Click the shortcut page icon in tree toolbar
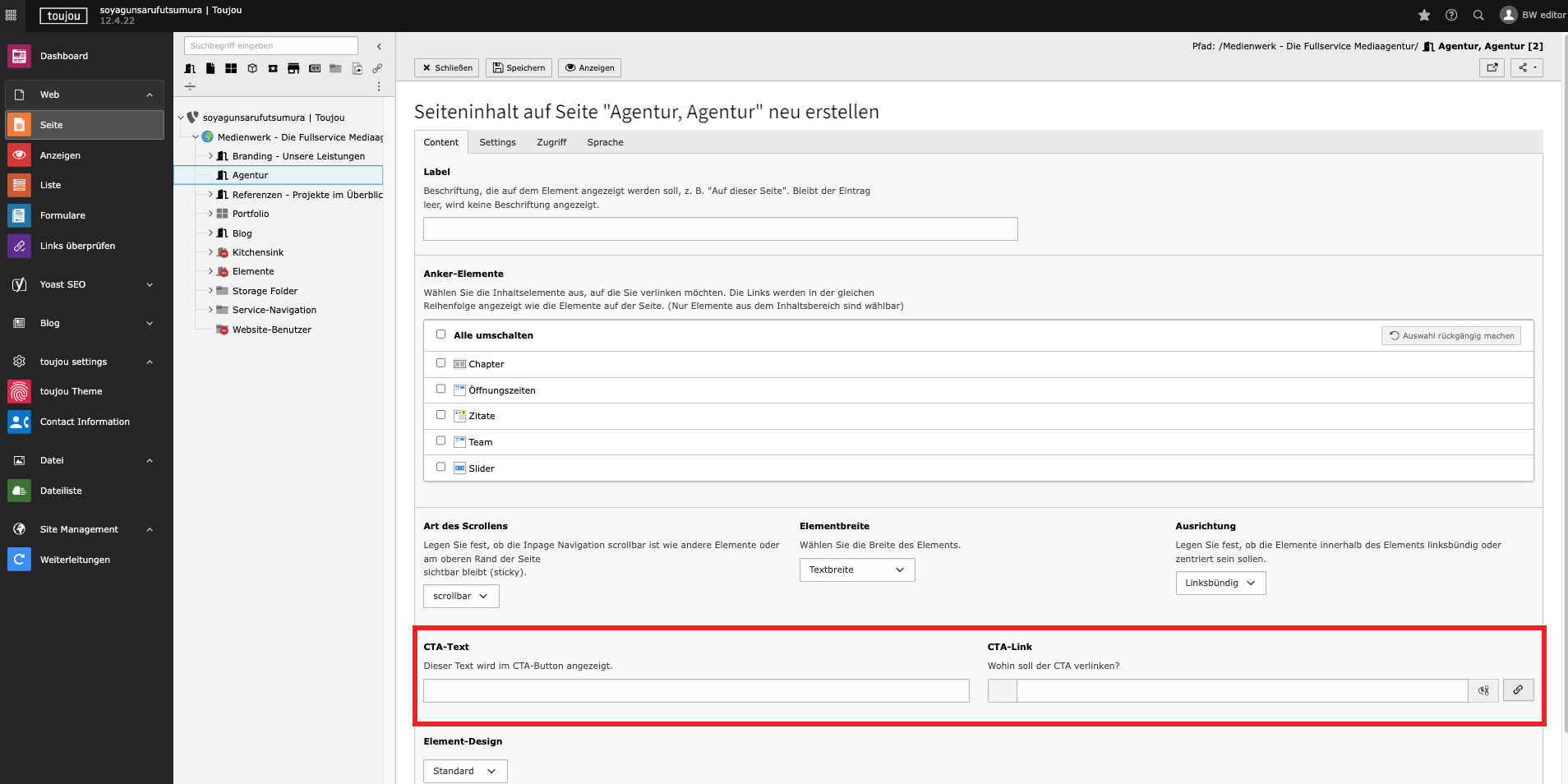 pos(357,68)
